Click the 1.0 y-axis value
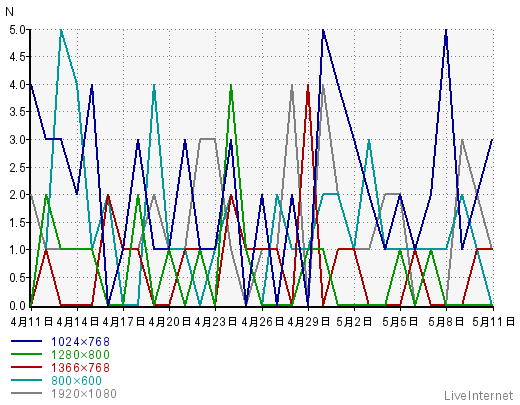 [17, 250]
